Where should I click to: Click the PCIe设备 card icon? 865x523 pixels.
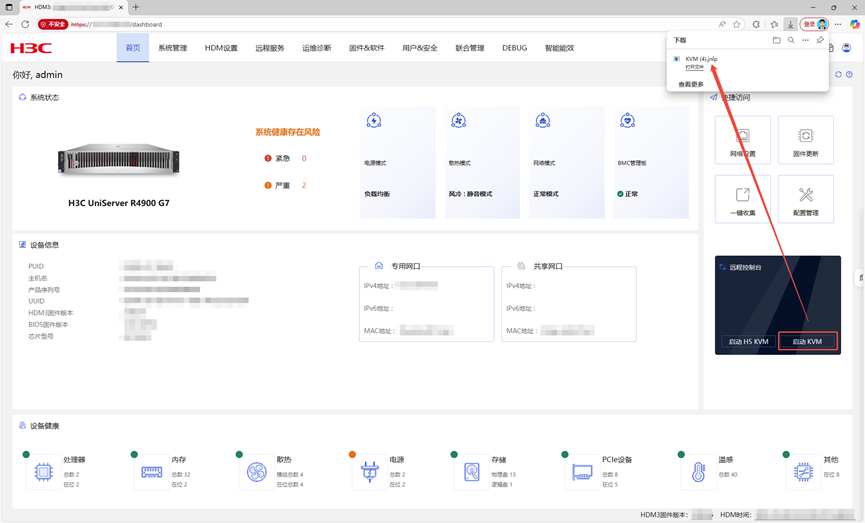point(582,472)
